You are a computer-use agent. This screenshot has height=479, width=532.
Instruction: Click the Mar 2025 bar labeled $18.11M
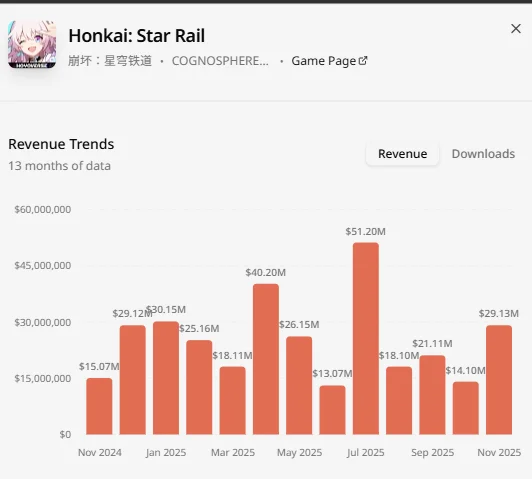pos(232,401)
